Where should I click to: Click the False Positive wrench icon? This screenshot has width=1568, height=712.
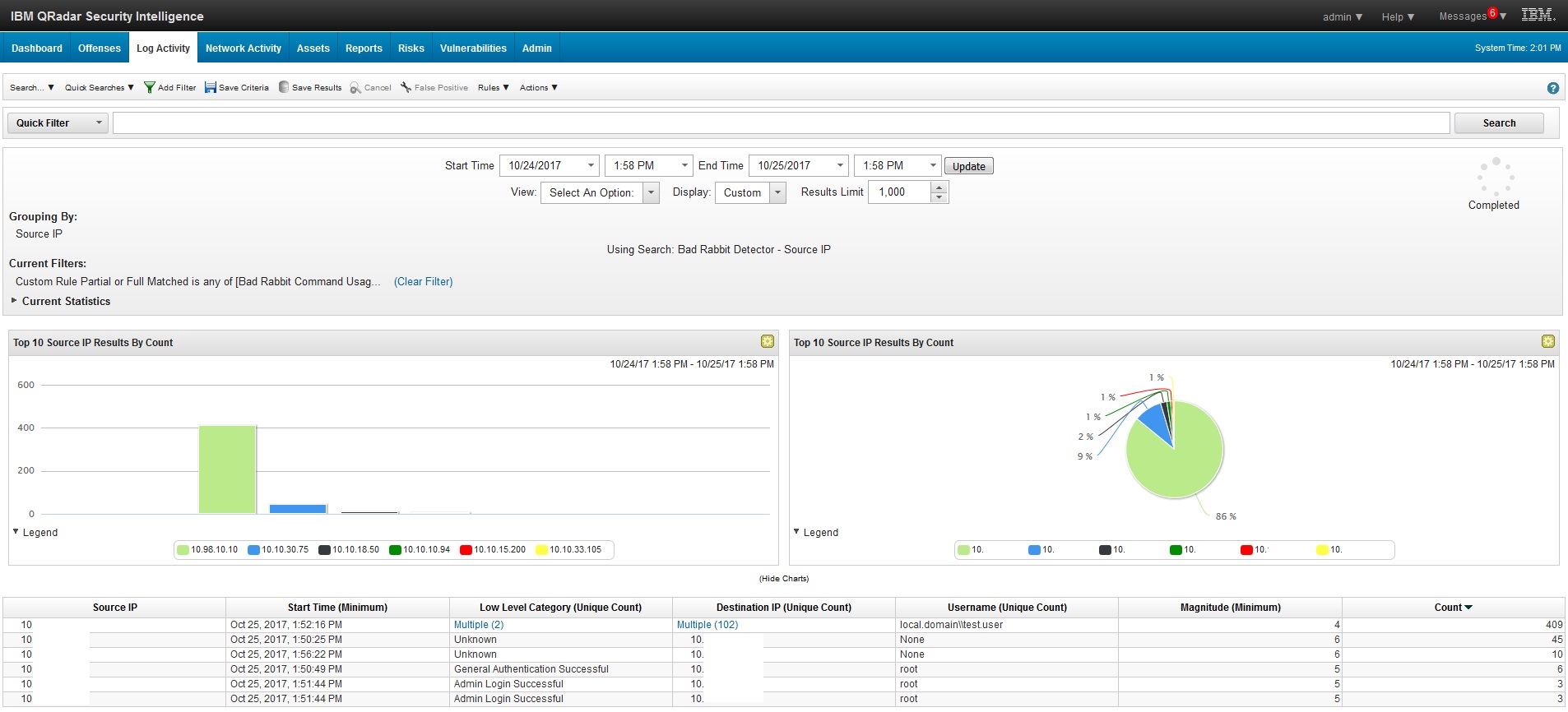(x=406, y=88)
